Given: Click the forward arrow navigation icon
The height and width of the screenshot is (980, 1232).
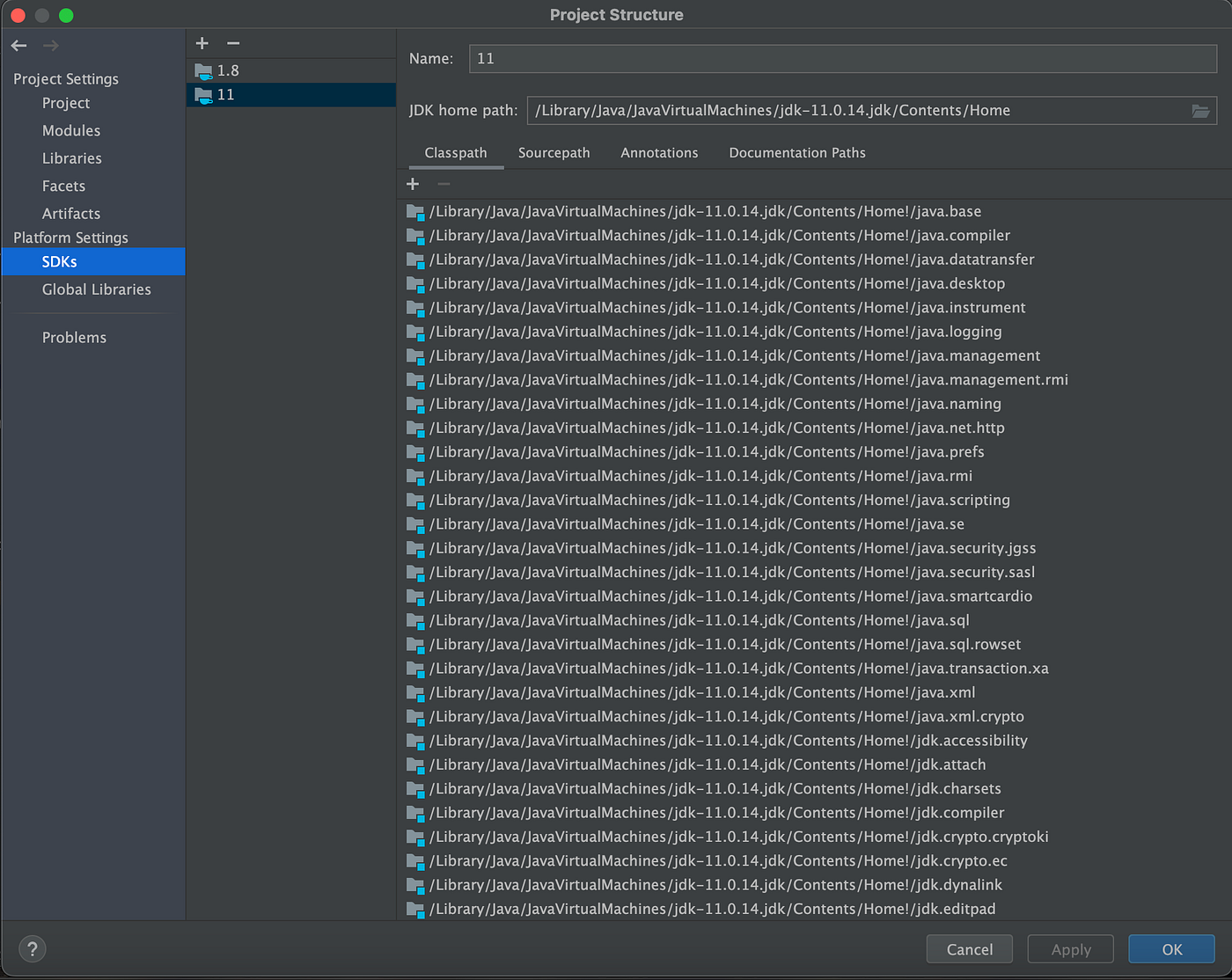Looking at the screenshot, I should (x=51, y=45).
